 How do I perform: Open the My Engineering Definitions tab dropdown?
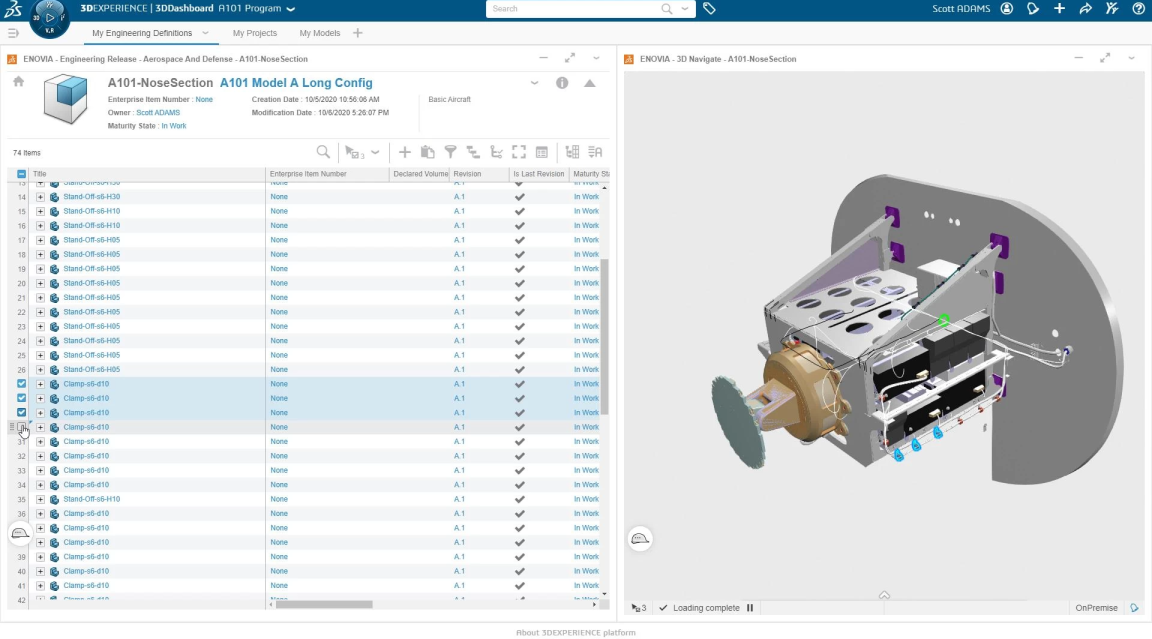click(205, 32)
